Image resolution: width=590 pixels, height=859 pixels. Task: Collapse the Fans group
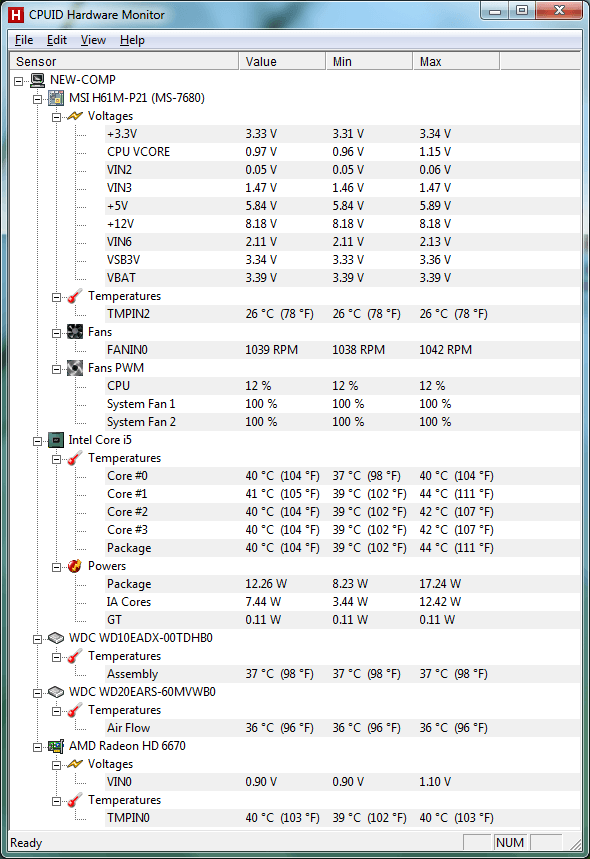pos(56,333)
